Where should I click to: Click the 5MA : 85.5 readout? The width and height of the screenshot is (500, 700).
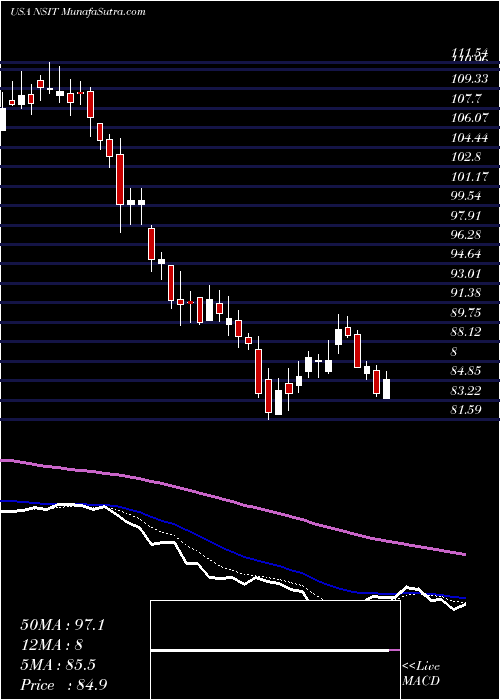click(58, 665)
